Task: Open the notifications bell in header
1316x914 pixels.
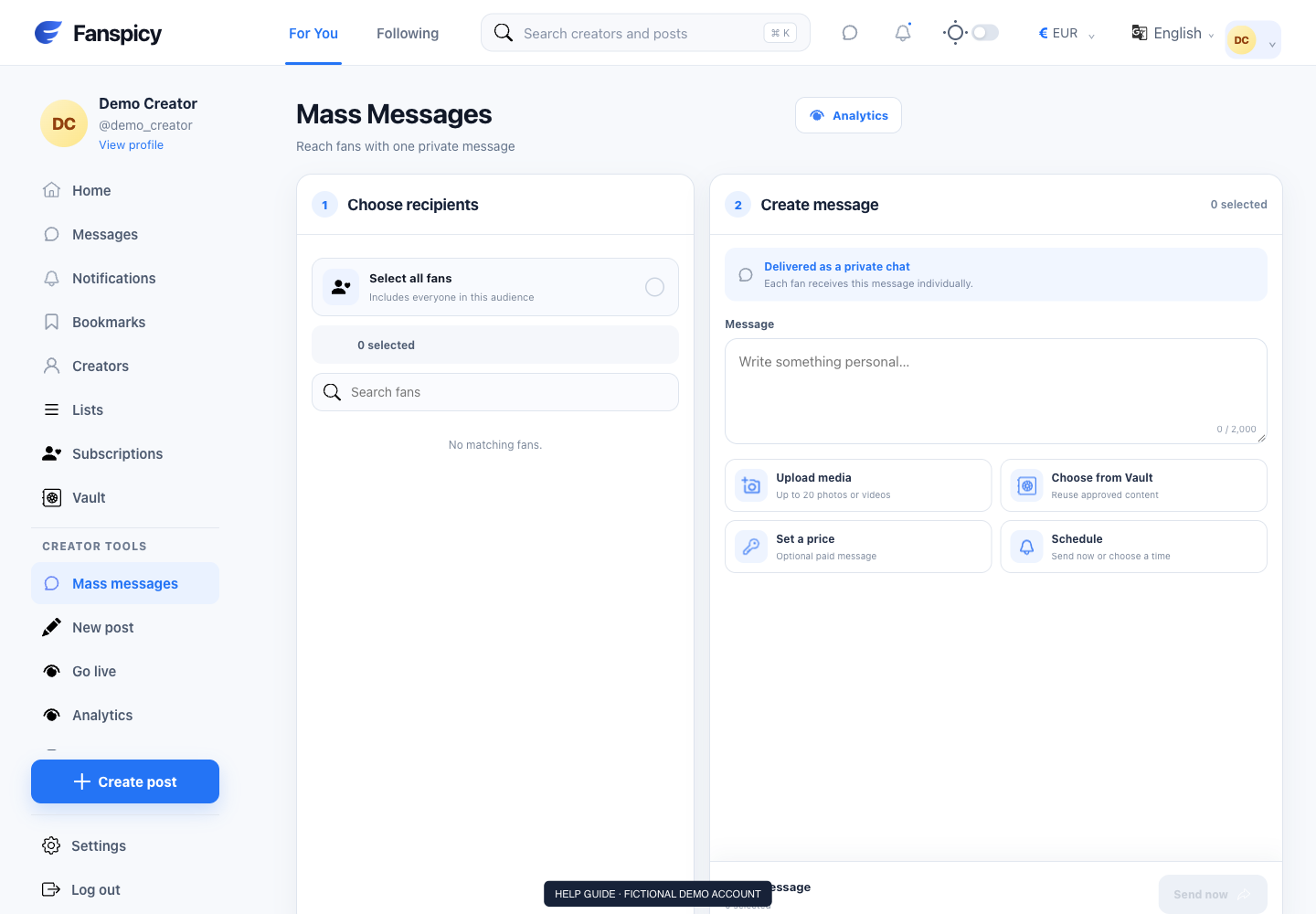Action: coord(903,33)
